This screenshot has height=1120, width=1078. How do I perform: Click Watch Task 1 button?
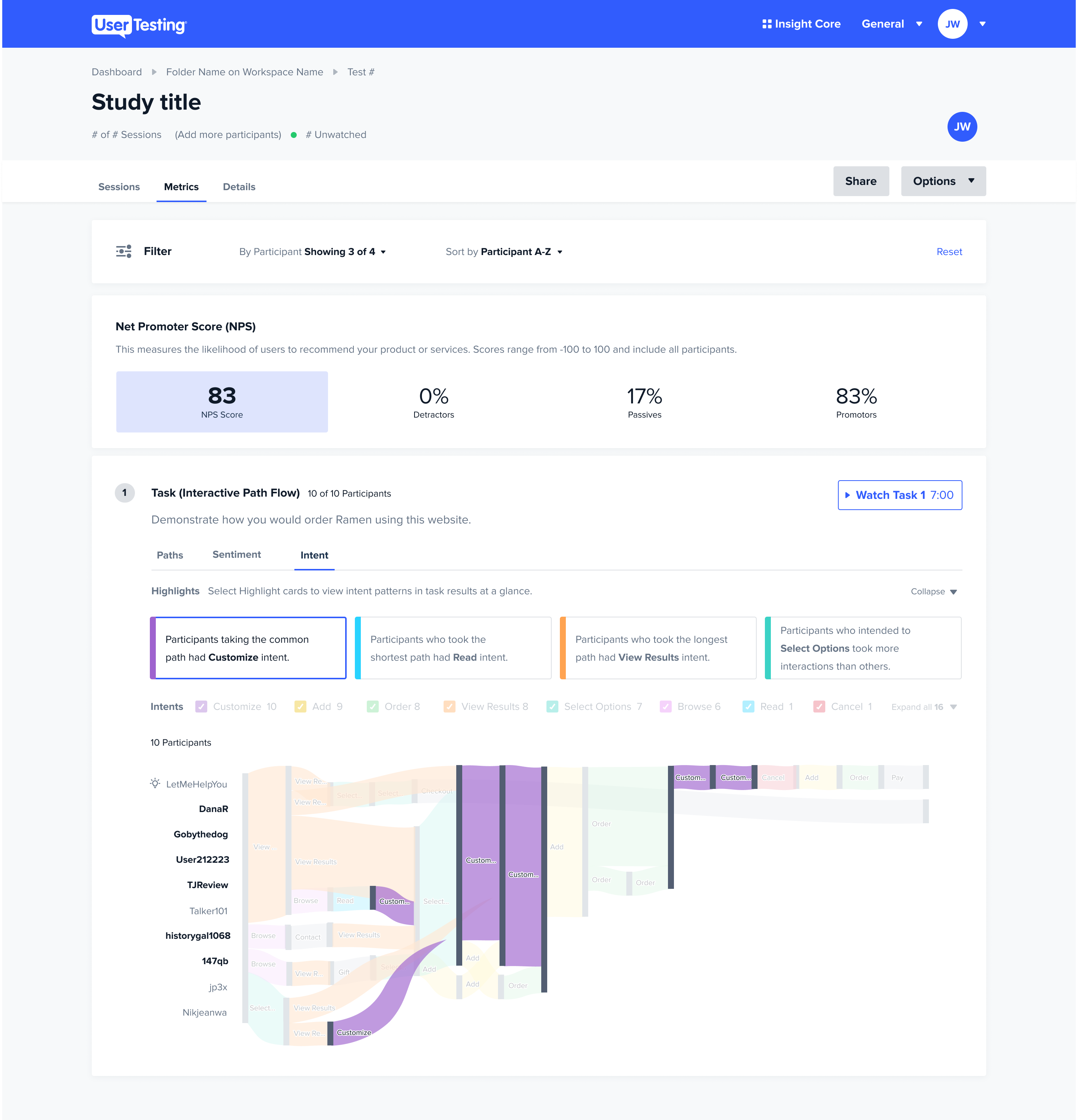[x=900, y=495]
